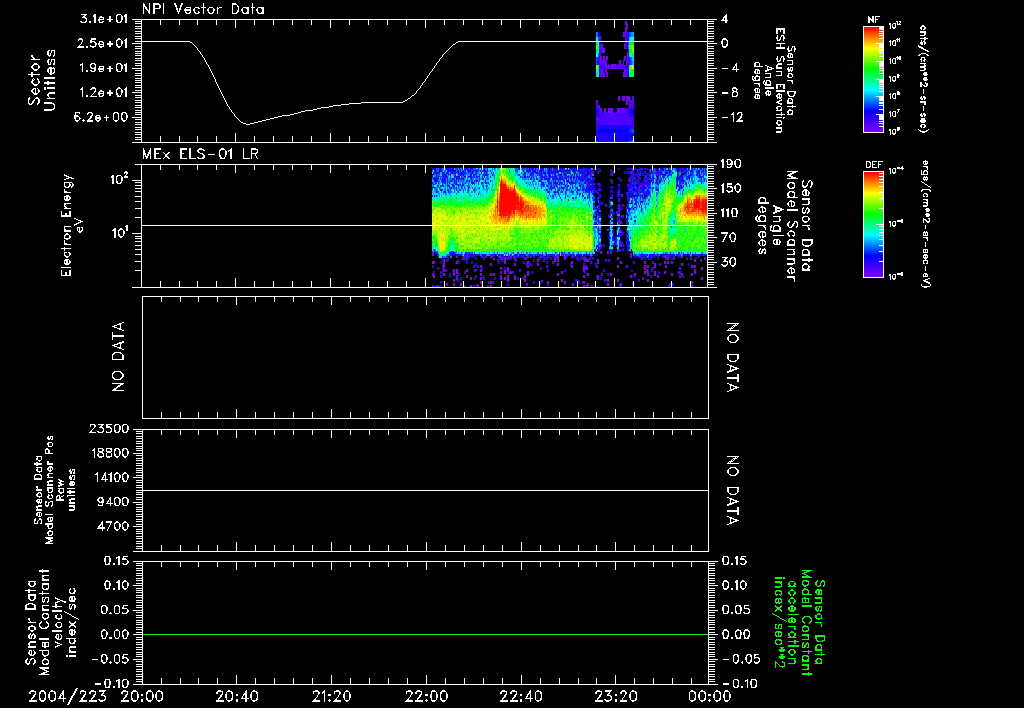This screenshot has width=1024, height=708.
Task: Click the '22:00' time axis label
Action: [426, 697]
